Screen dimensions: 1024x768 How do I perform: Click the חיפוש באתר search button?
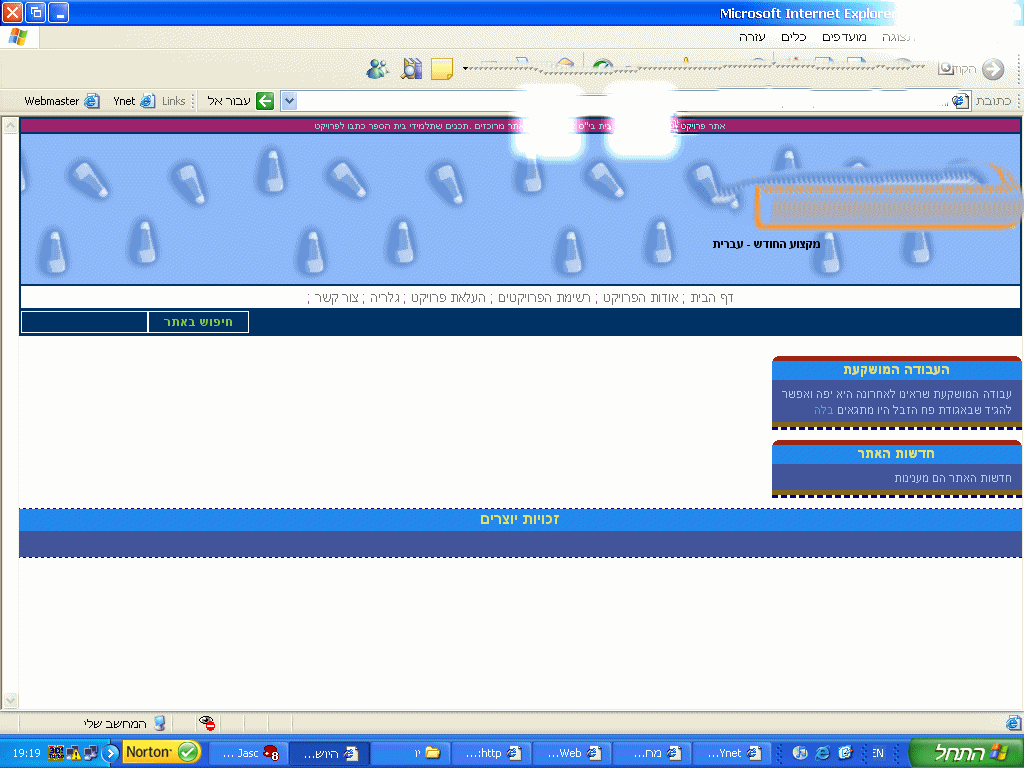[x=198, y=322]
